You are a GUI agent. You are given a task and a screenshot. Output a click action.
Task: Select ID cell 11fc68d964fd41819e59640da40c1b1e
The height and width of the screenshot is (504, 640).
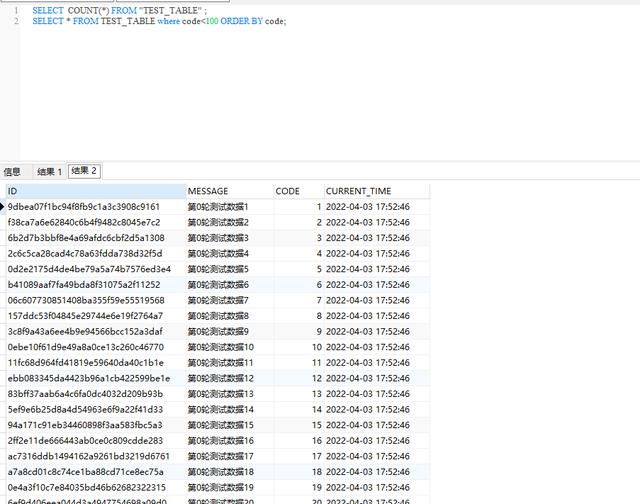point(96,362)
